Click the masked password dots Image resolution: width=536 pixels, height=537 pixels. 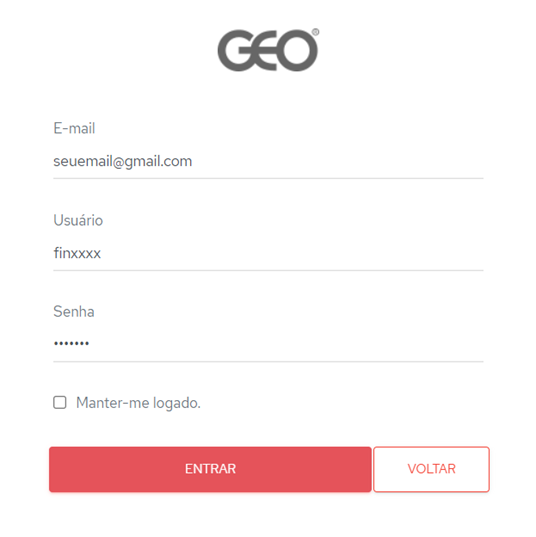(x=71, y=343)
